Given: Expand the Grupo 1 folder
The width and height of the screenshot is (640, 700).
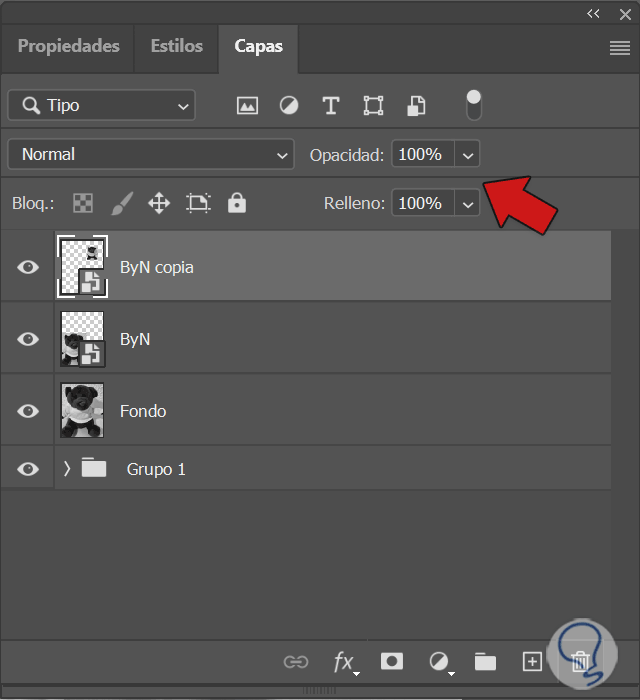Looking at the screenshot, I should click(x=66, y=469).
